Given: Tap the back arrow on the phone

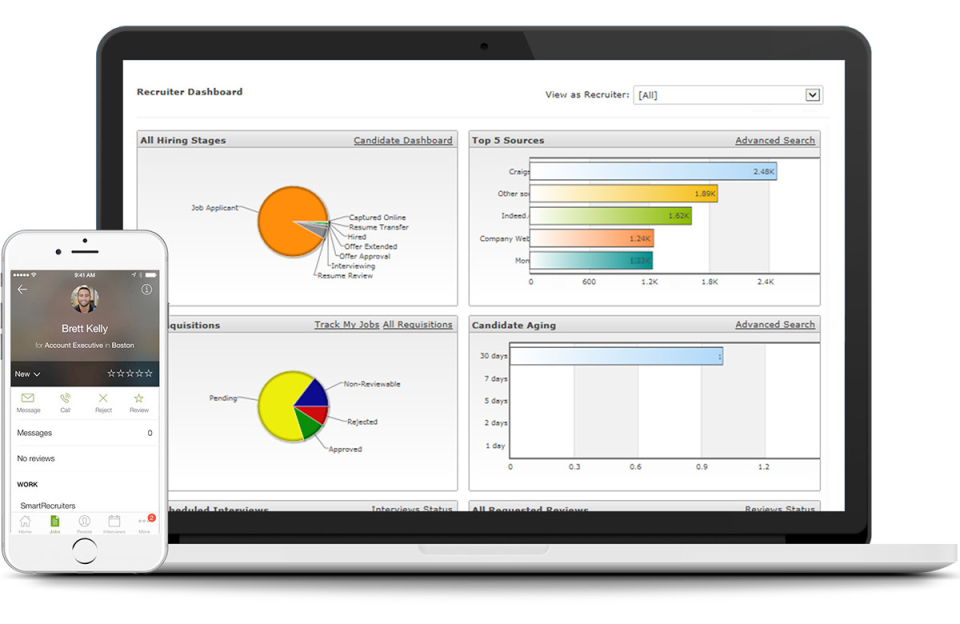Looking at the screenshot, I should (x=23, y=289).
